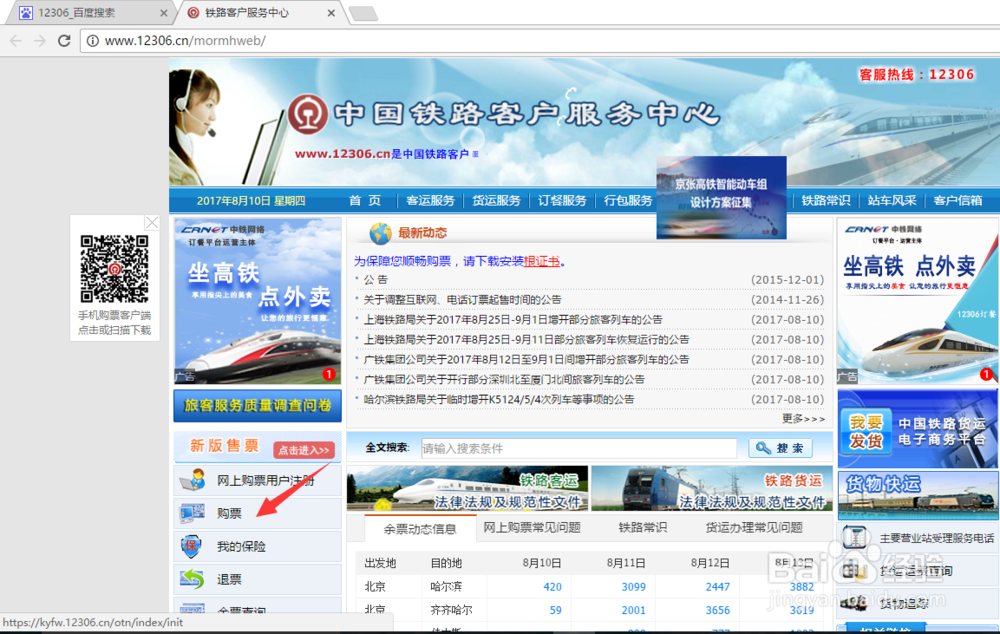Image resolution: width=1000 pixels, height=634 pixels.
Task: Close the QR code floating panel
Action: 152,223
